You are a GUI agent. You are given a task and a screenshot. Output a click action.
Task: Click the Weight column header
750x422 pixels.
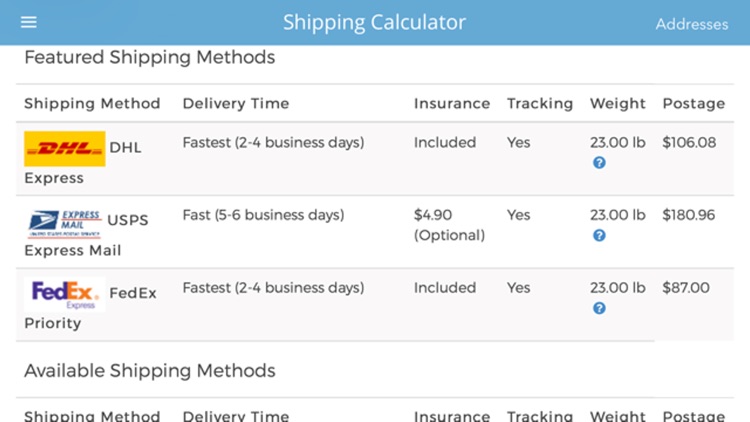point(618,103)
